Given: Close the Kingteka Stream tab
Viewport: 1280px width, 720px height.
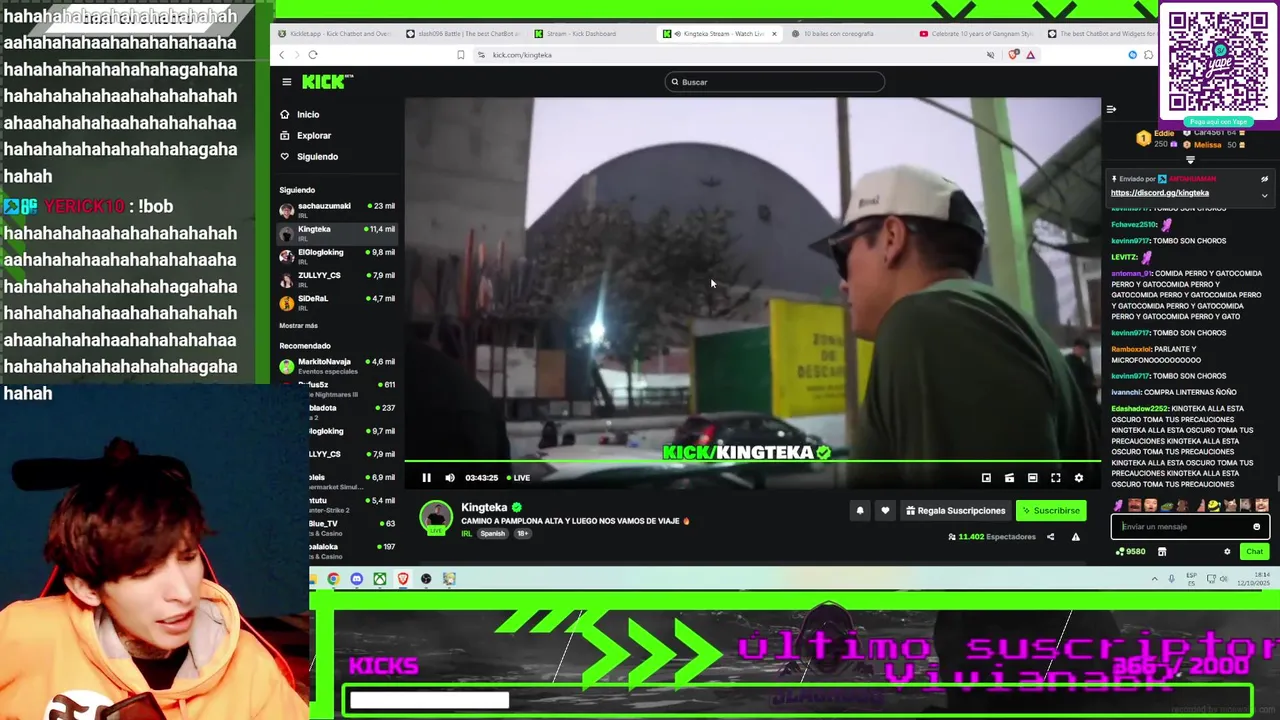Looking at the screenshot, I should click(x=774, y=34).
